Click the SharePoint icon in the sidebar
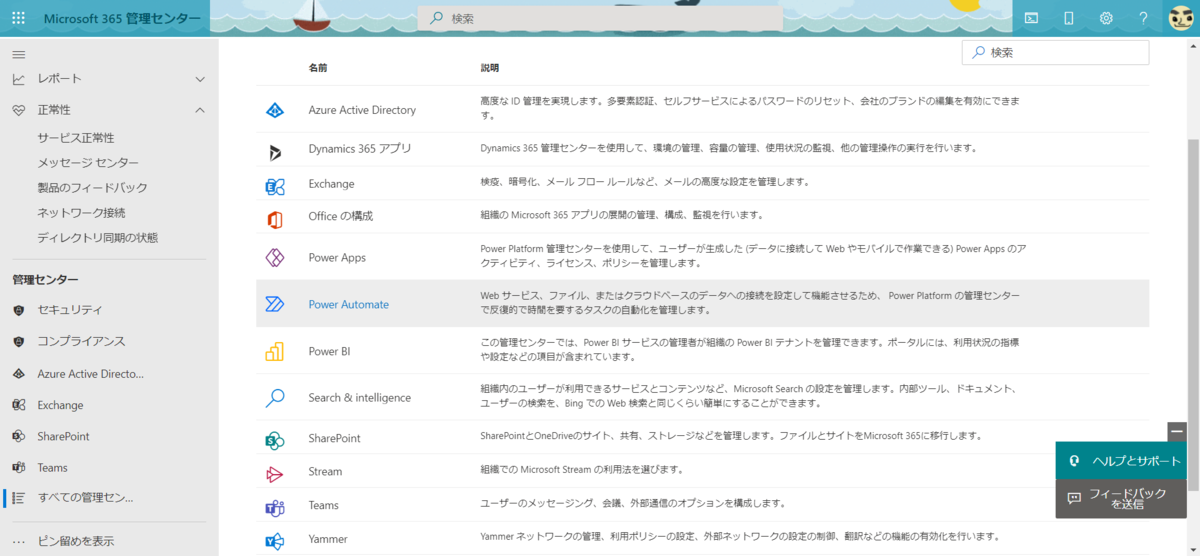The image size is (1200, 556). point(18,436)
